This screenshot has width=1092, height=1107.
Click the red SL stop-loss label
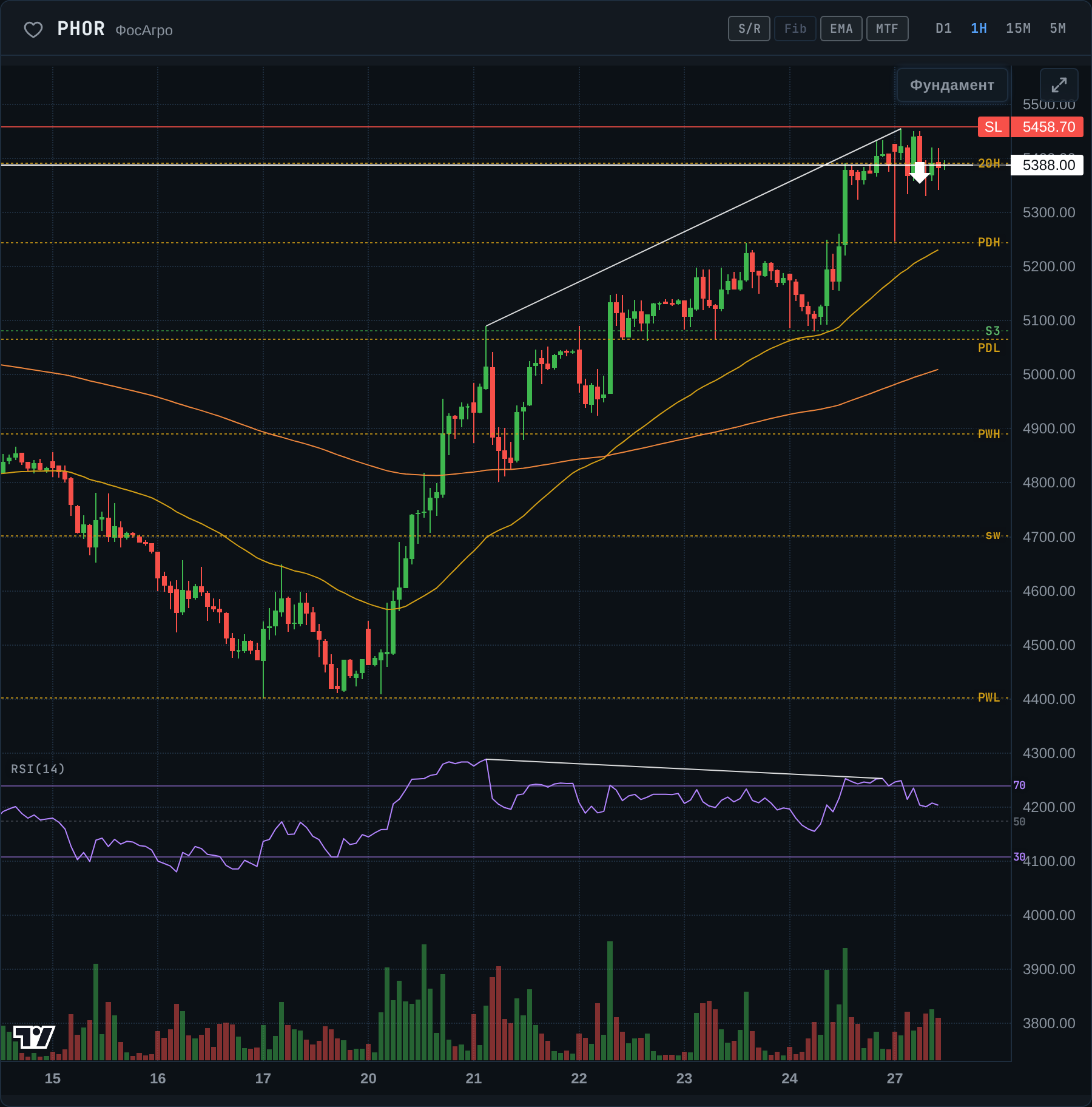tap(993, 127)
